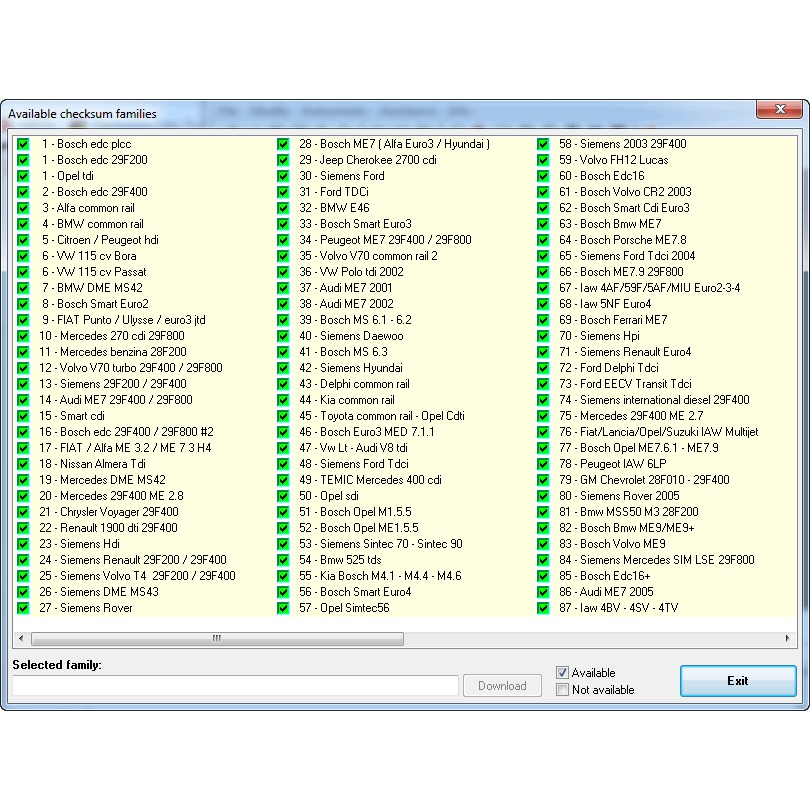Uncheck the Available checkbox

pyautogui.click(x=562, y=673)
